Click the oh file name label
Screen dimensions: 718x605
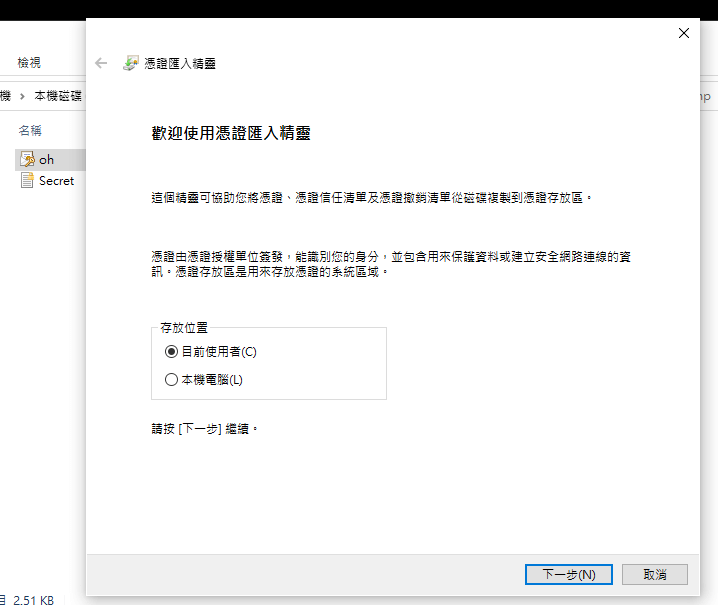coord(47,159)
